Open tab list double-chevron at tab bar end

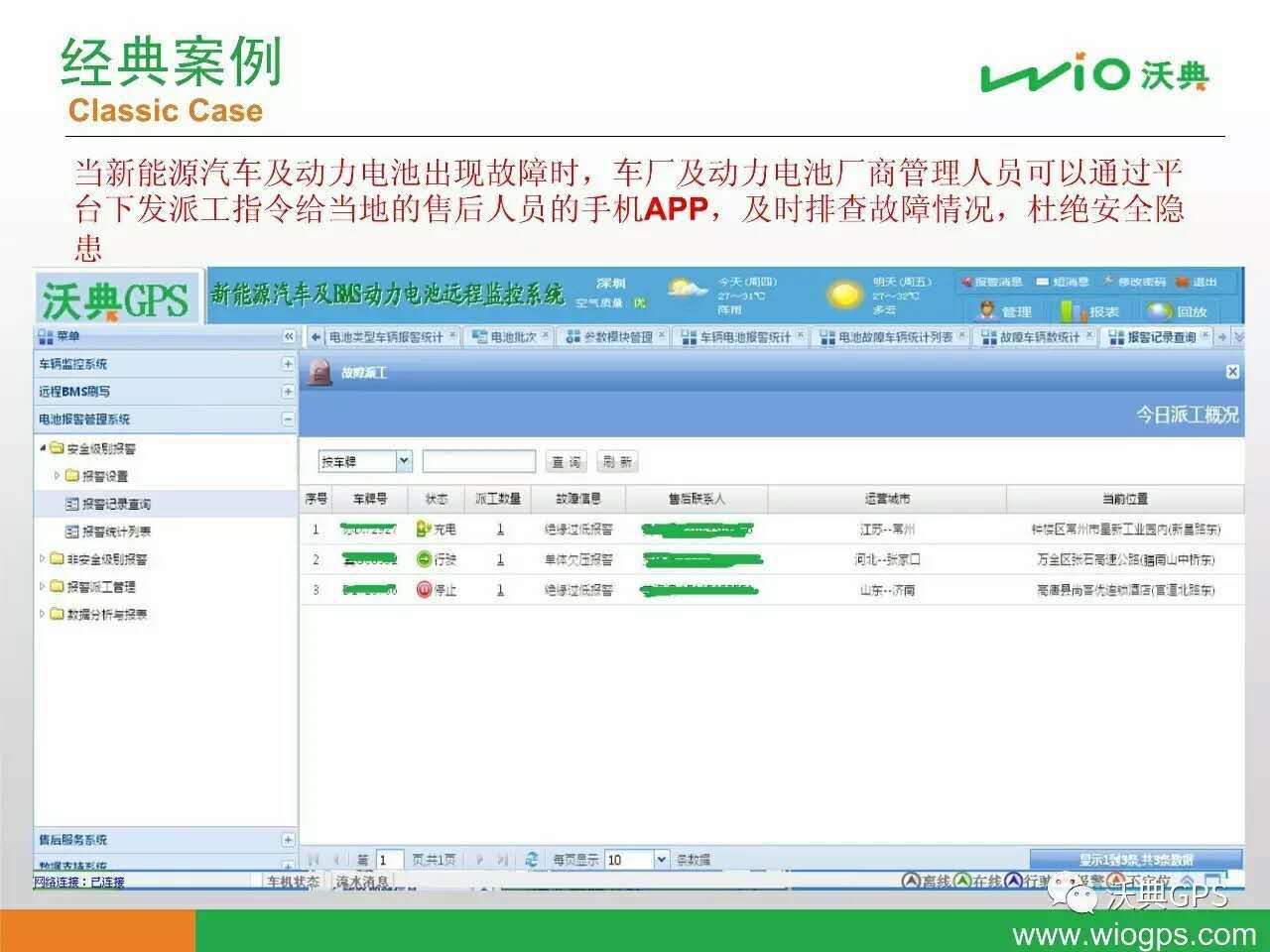tap(1237, 337)
